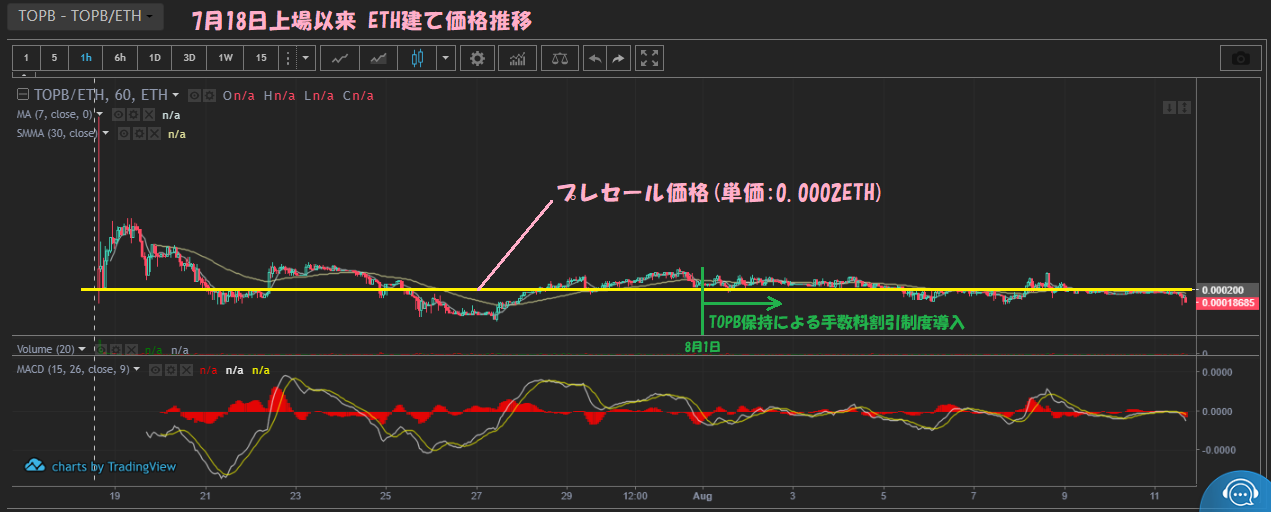
Task: Open the TOPB/ETH pair selector dropdown
Action: point(87,17)
